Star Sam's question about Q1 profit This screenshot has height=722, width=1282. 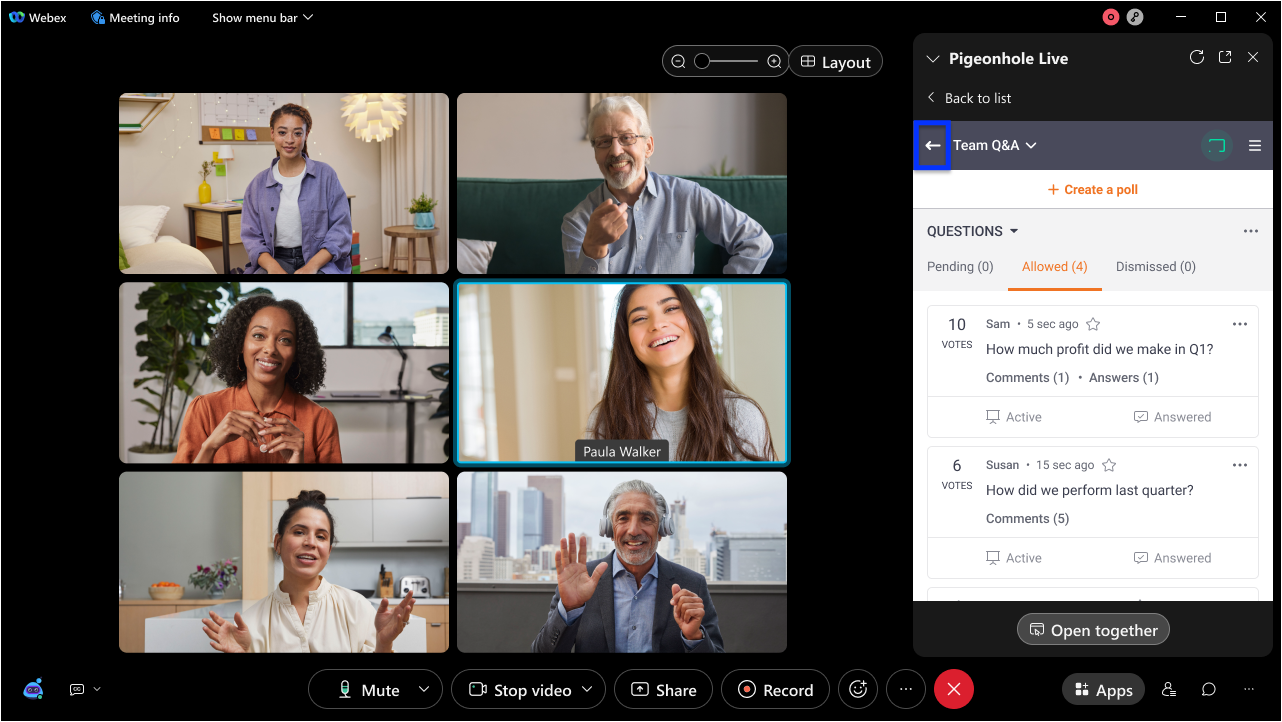[x=1093, y=324]
